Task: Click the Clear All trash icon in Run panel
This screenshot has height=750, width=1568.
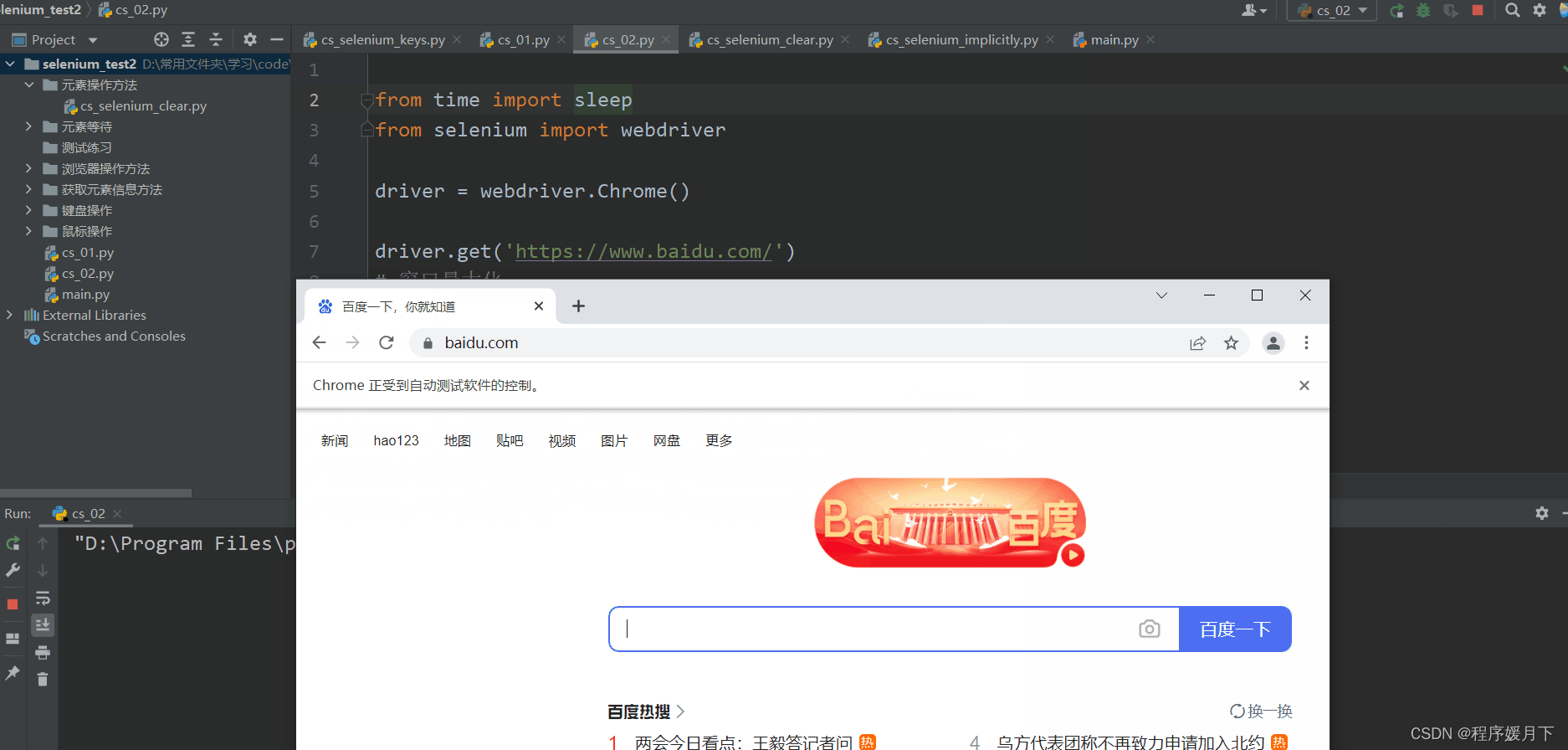Action: pyautogui.click(x=43, y=679)
